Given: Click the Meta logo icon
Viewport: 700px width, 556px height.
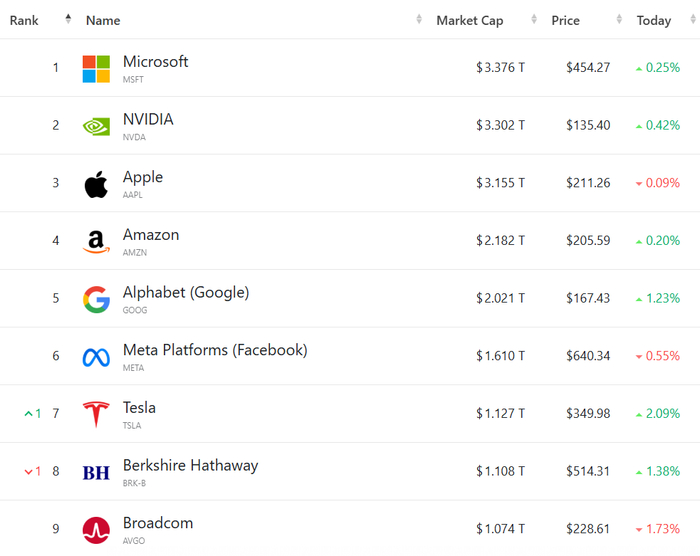Looking at the screenshot, I should pos(96,357).
